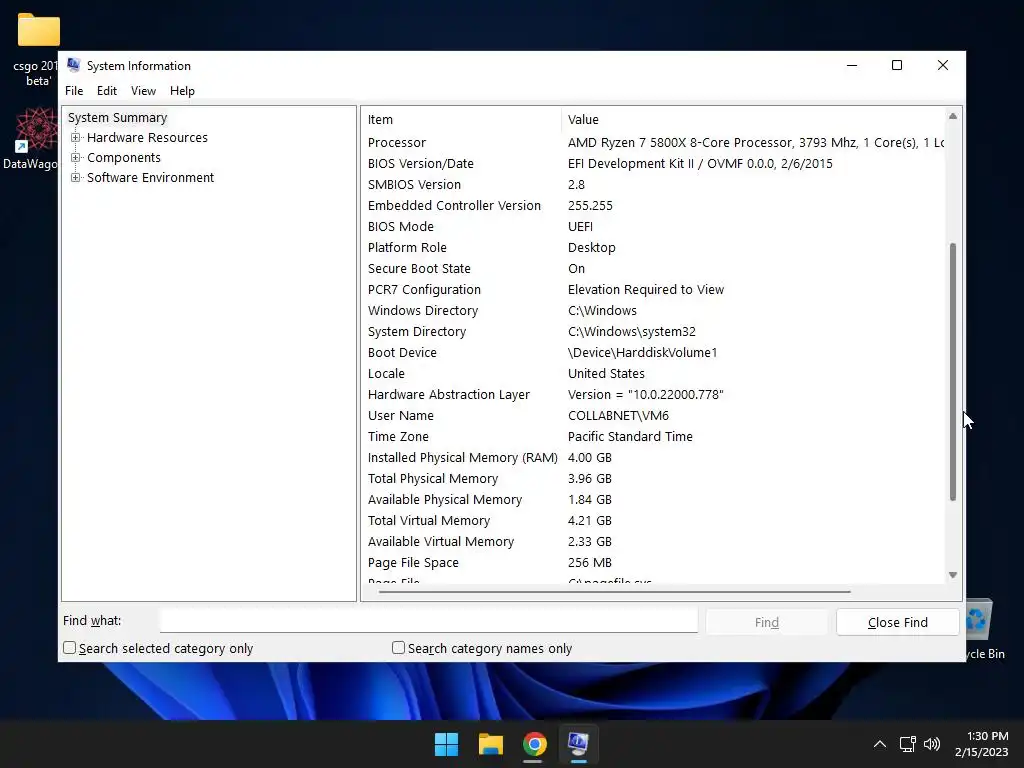Click the taskbar clock and date
Image resolution: width=1024 pixels, height=768 pixels.
pos(981,744)
